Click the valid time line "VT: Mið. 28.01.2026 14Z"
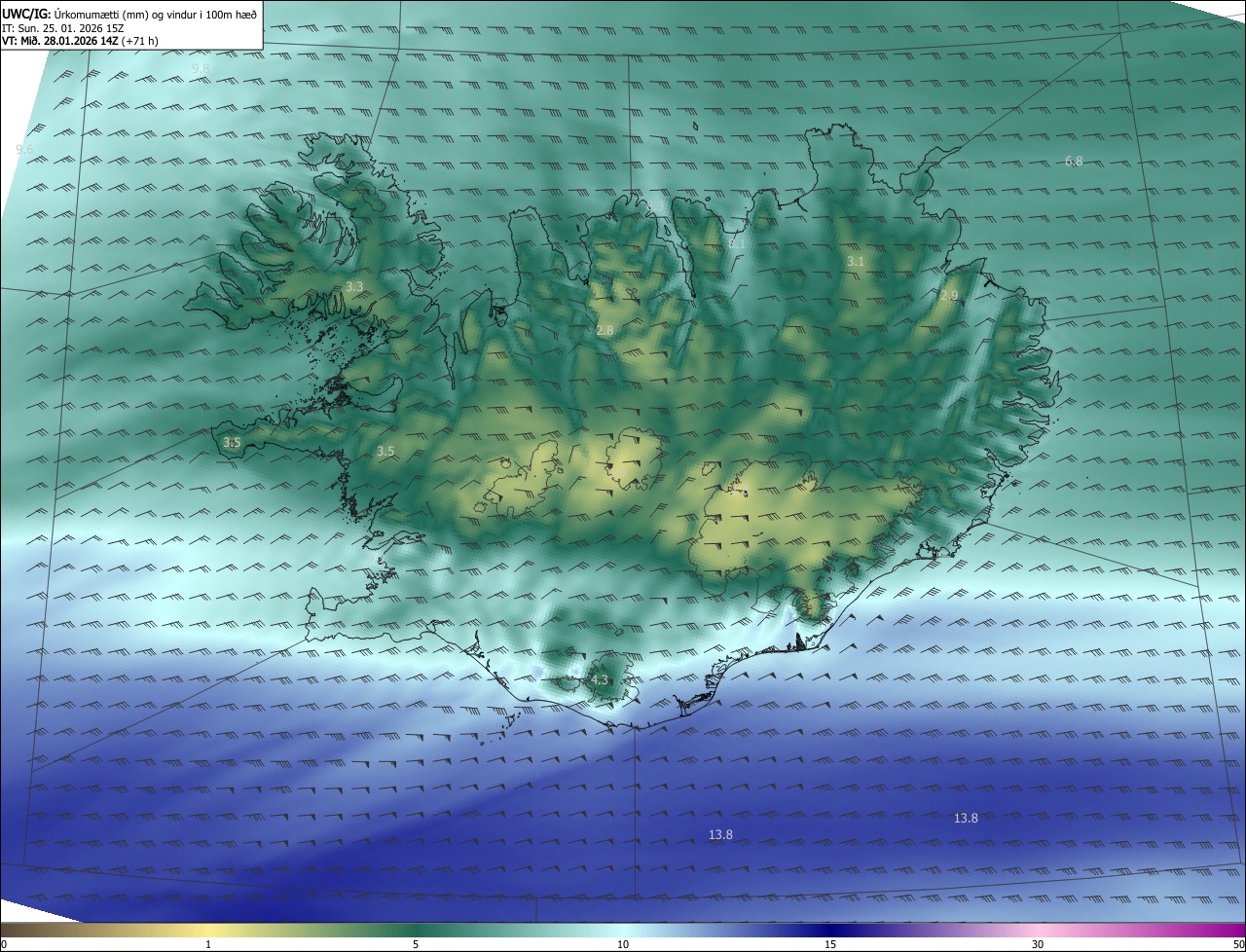Image resolution: width=1246 pixels, height=952 pixels. (60, 41)
